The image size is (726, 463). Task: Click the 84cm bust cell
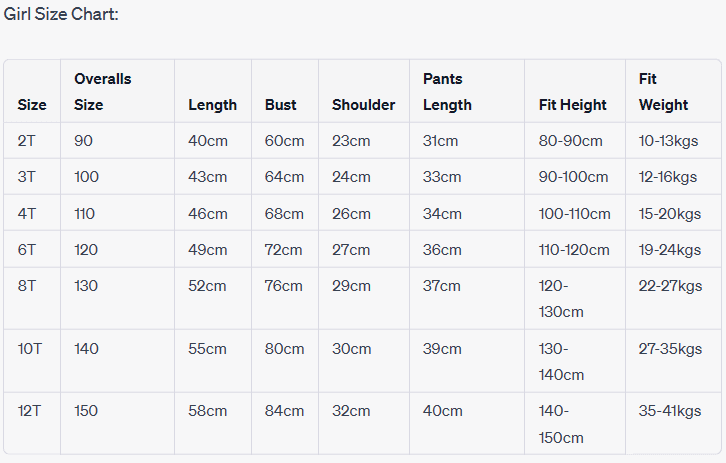[284, 410]
